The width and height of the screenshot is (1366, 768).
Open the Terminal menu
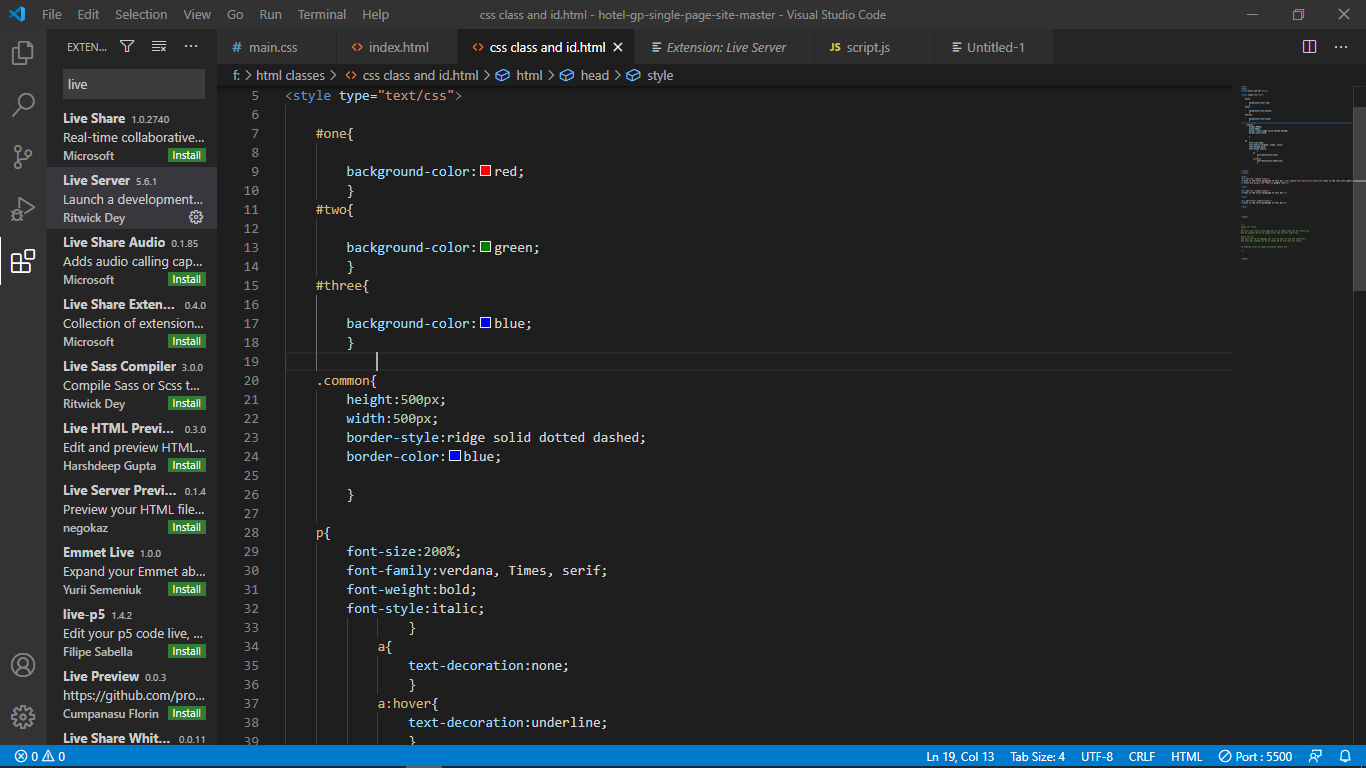click(321, 14)
